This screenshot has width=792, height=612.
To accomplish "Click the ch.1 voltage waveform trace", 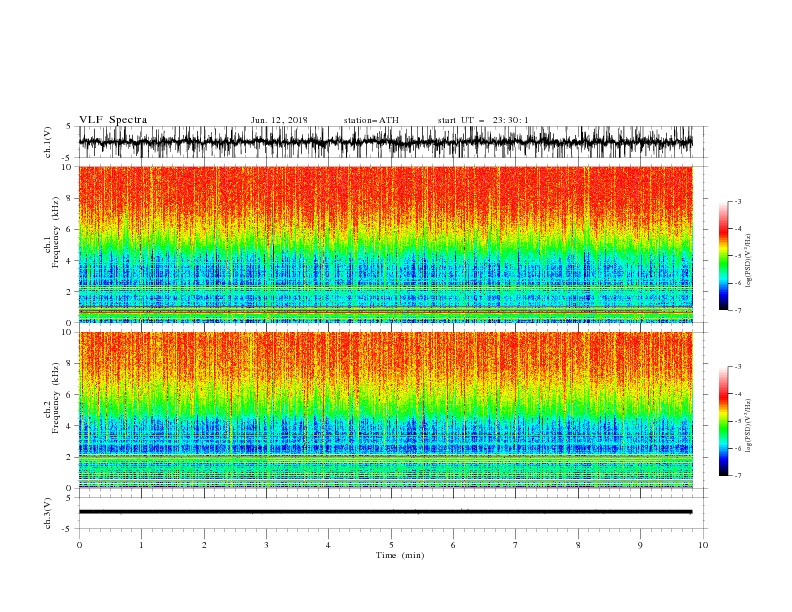I will pos(385,142).
